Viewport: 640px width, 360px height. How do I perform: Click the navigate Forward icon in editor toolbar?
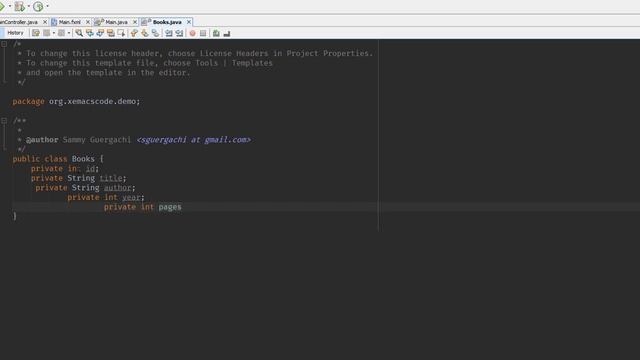point(61,33)
